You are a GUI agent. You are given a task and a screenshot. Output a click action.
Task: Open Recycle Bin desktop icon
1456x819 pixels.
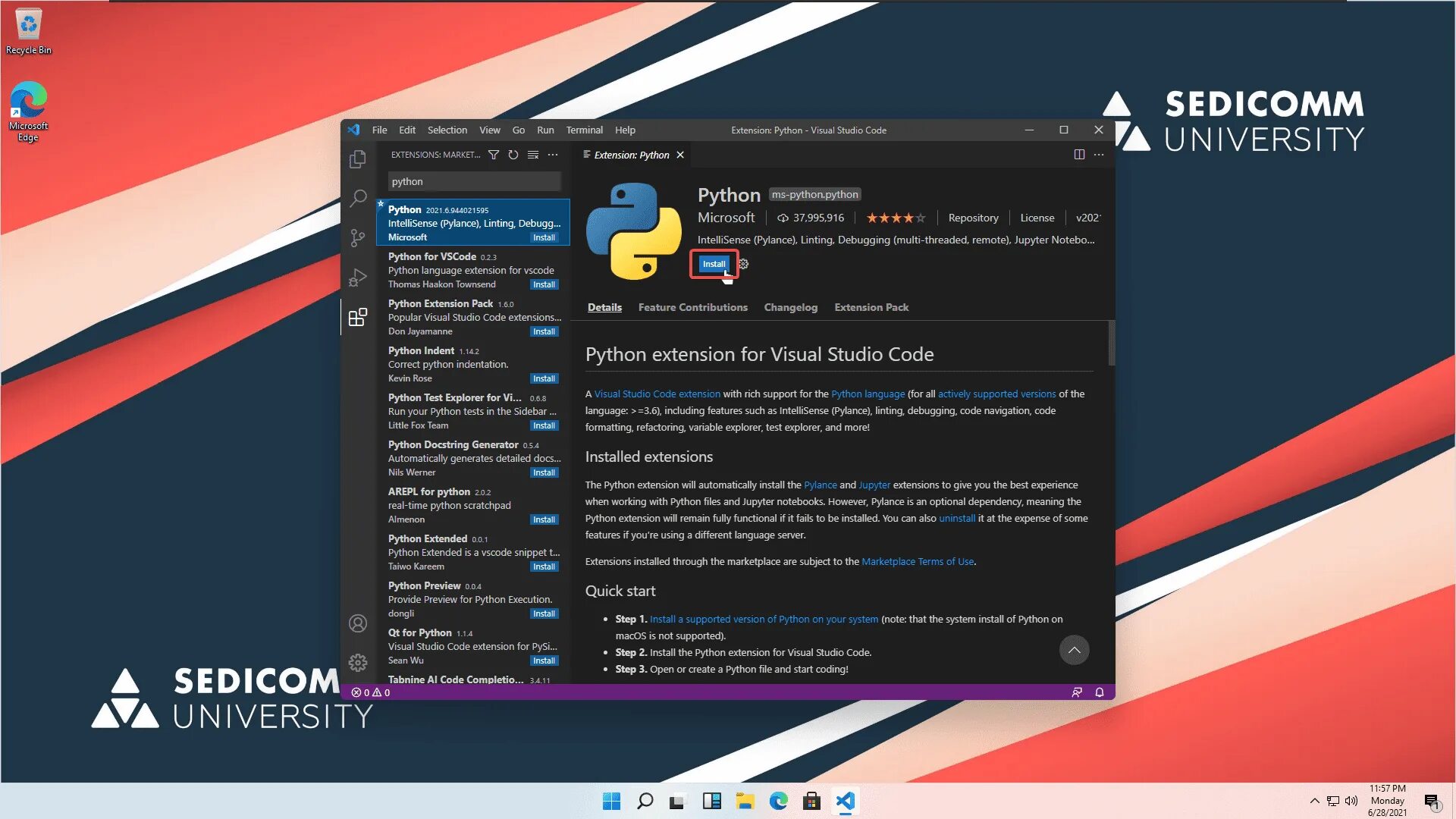pos(29,32)
